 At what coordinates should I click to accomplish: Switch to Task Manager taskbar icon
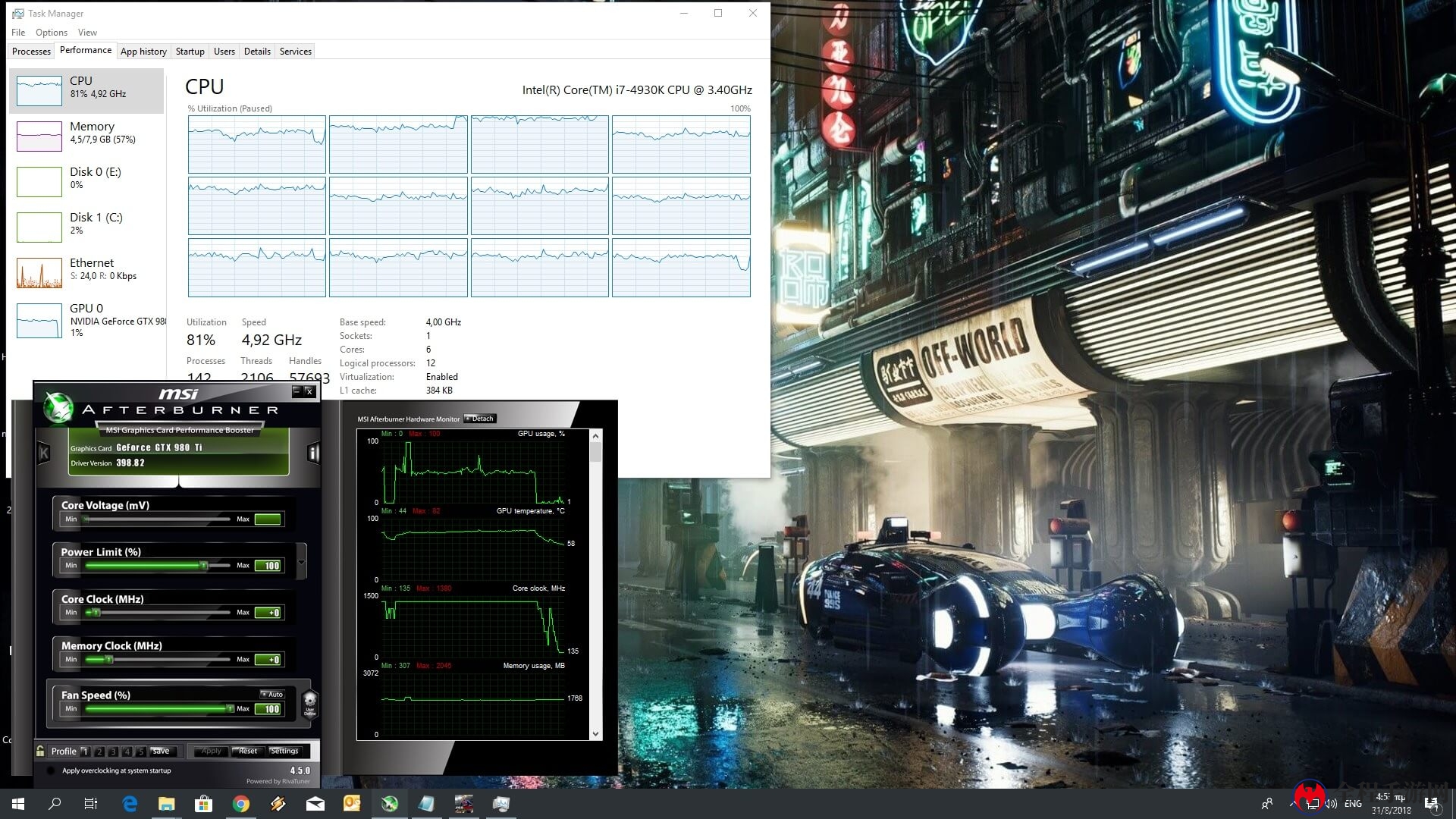[x=501, y=804]
